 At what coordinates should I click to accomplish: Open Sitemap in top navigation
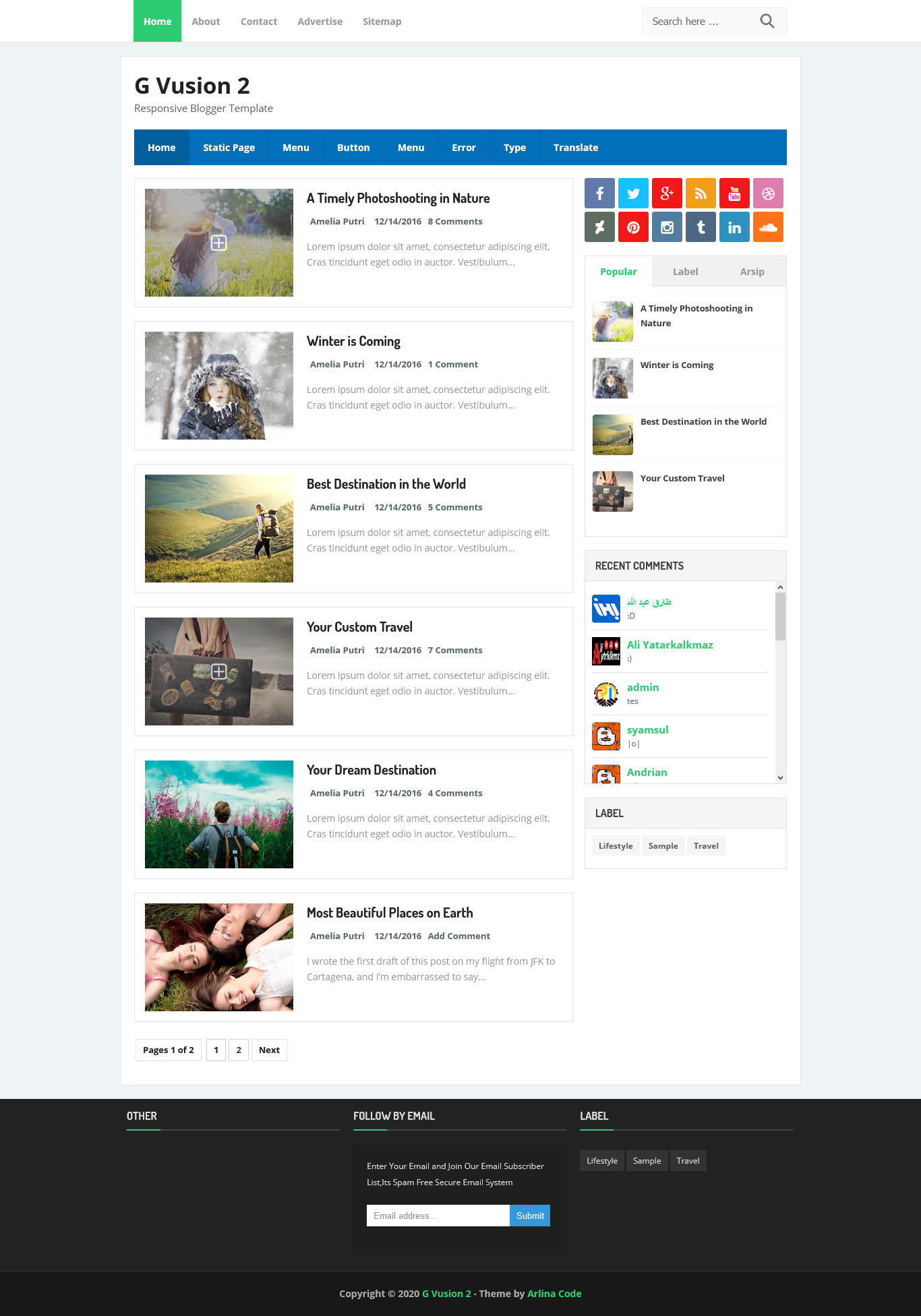pyautogui.click(x=382, y=22)
